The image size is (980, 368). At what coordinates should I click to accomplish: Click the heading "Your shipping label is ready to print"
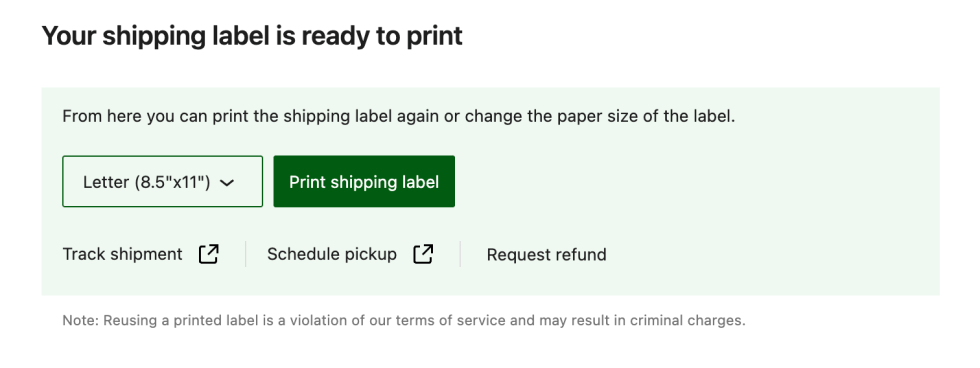[252, 36]
